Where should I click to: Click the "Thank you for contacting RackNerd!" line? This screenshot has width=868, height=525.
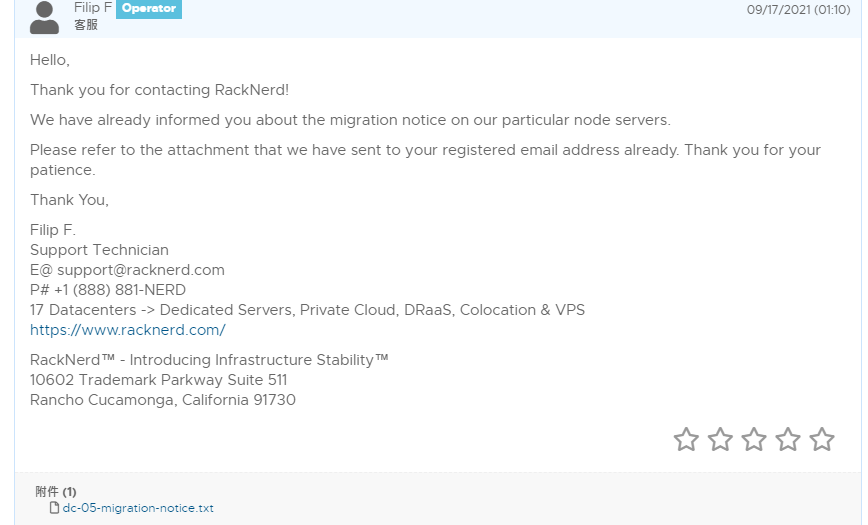[x=159, y=90]
